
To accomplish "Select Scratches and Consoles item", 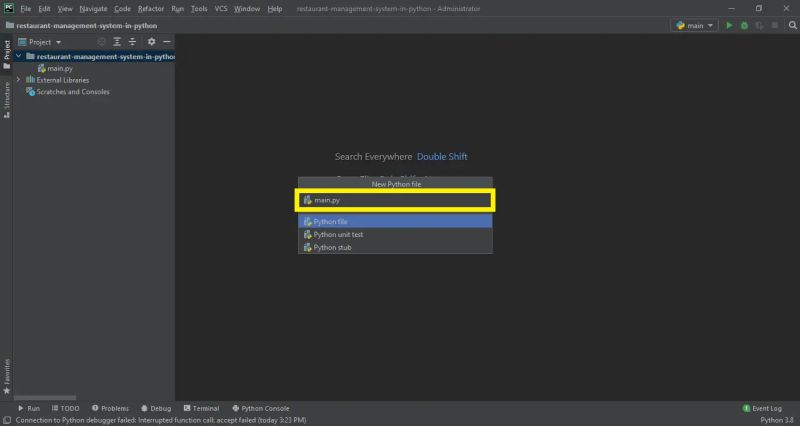I will [x=68, y=92].
